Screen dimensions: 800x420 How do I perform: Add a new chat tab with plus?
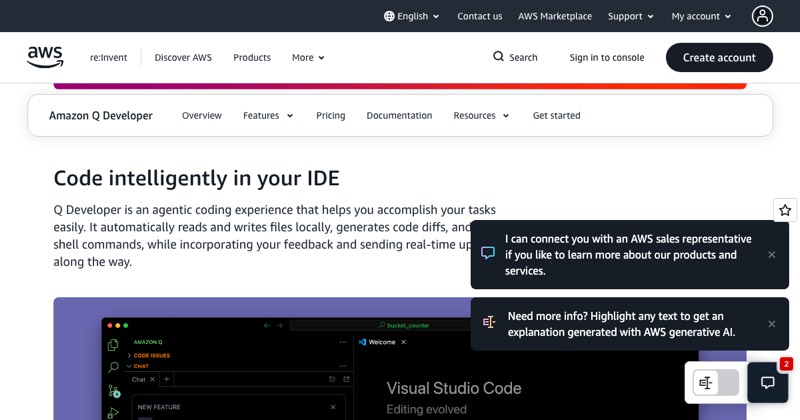pos(166,379)
